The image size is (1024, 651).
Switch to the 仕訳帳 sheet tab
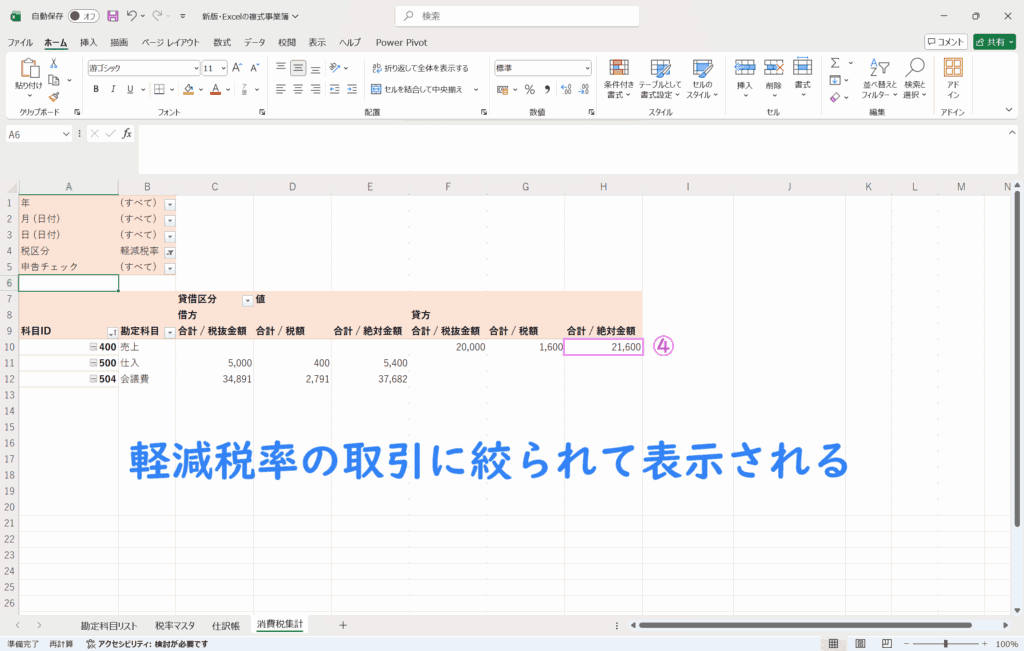225,624
